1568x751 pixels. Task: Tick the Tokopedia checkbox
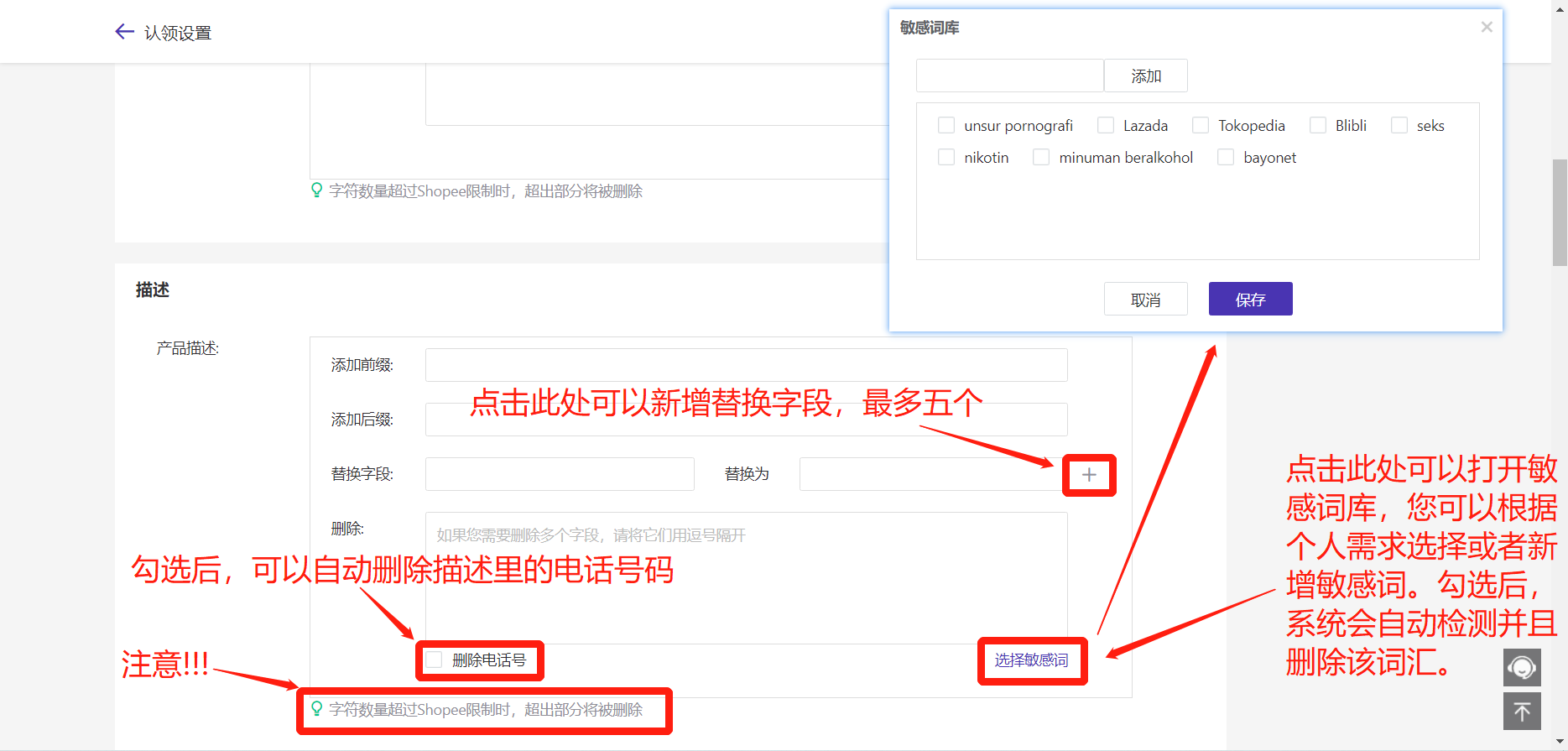[x=1201, y=125]
